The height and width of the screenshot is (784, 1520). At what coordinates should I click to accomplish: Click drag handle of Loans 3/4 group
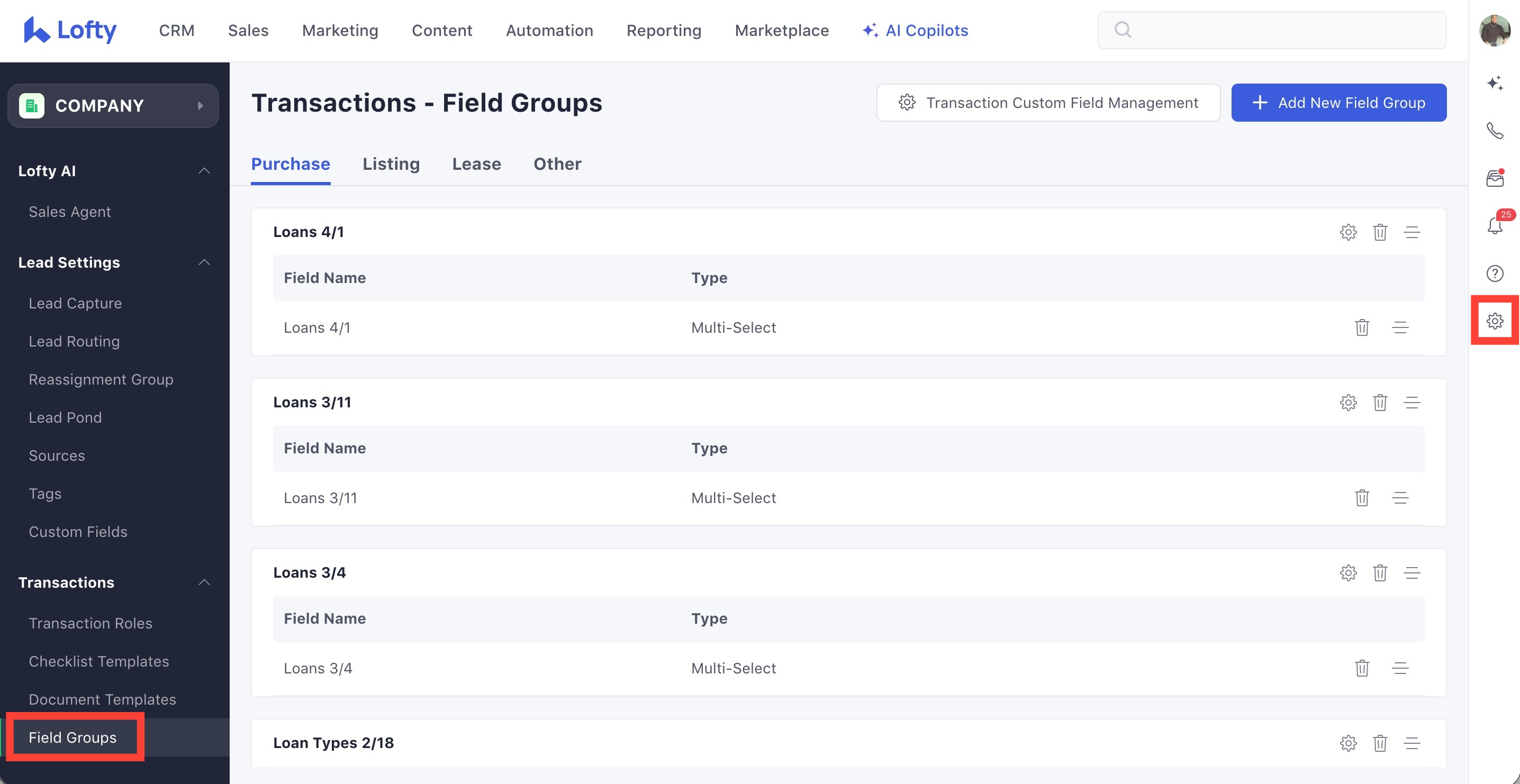tap(1412, 573)
